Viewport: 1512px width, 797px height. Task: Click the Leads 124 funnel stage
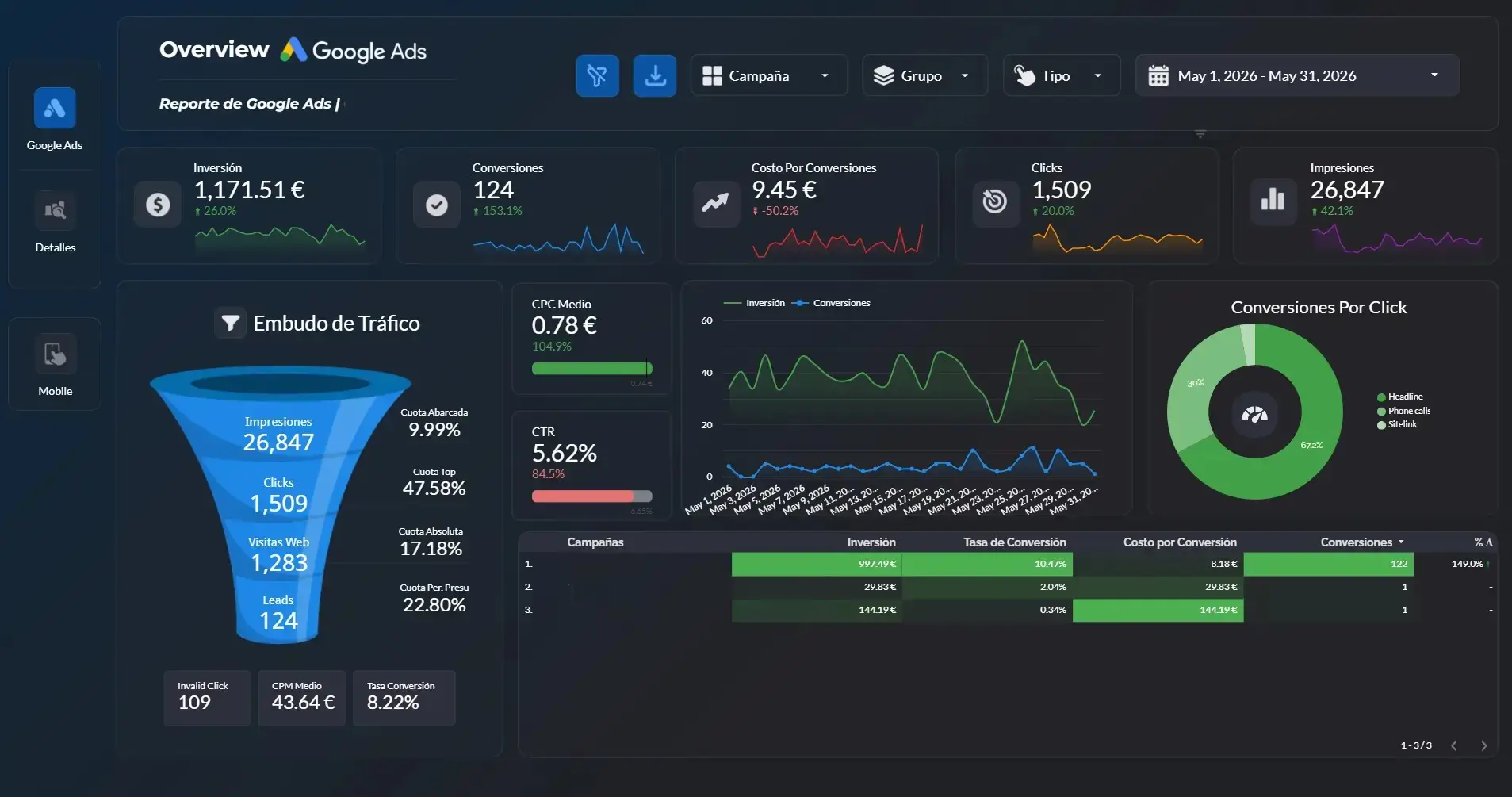pyautogui.click(x=278, y=613)
